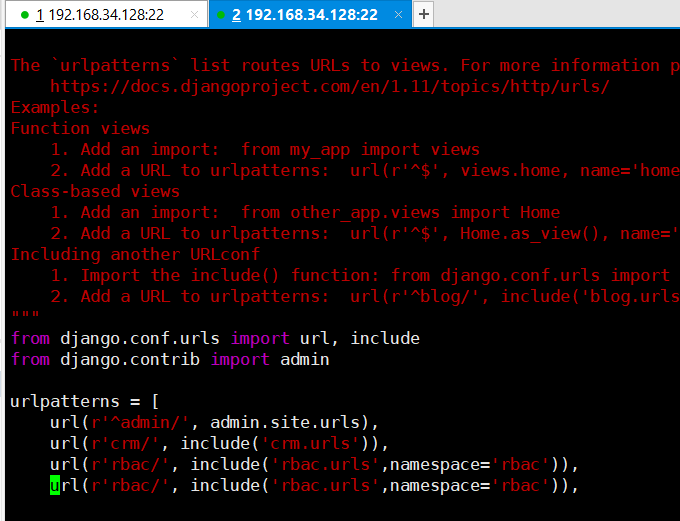Click the green cursor on last rbac line

tap(55, 485)
